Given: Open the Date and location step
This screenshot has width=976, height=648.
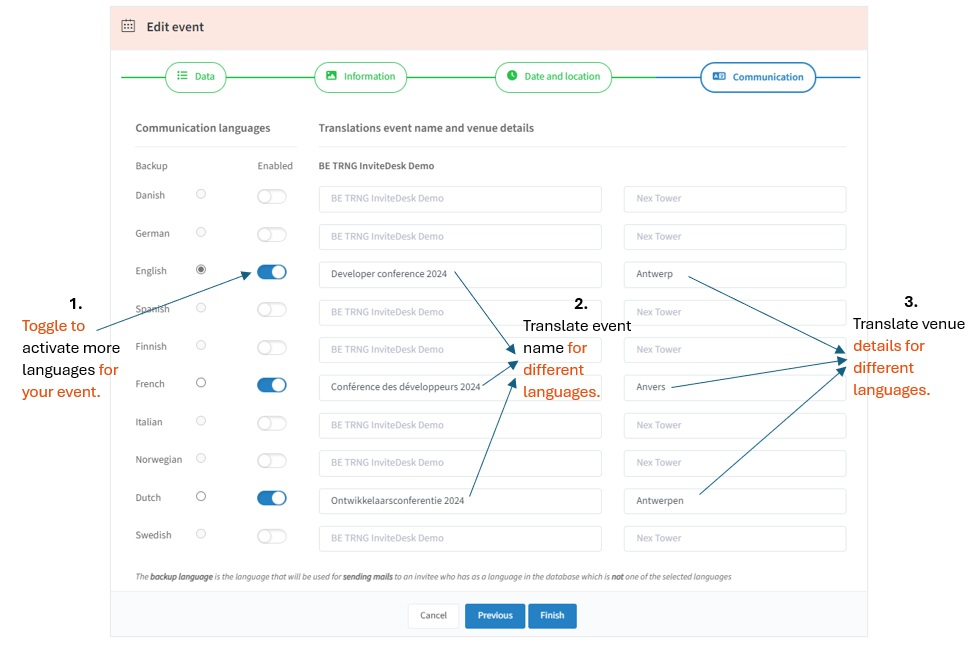Looking at the screenshot, I should (x=553, y=77).
